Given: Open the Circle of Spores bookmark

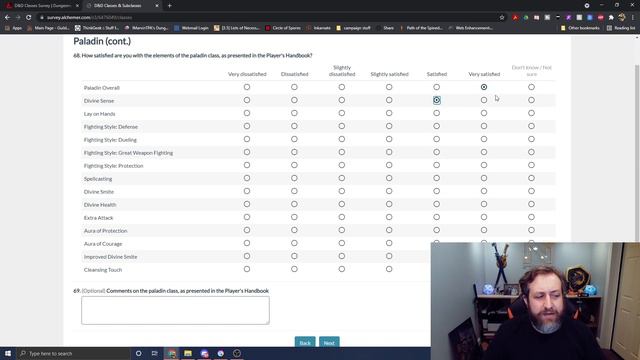Looking at the screenshot, I should (x=283, y=28).
